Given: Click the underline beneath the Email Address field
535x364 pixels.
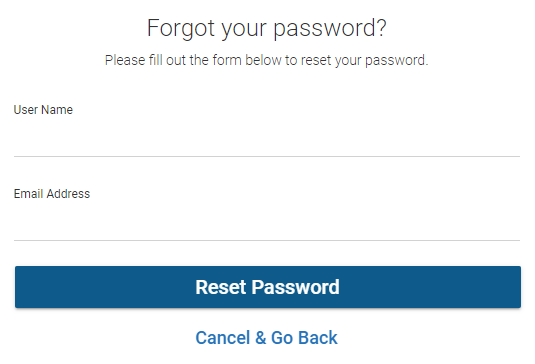Looking at the screenshot, I should [x=267, y=241].
